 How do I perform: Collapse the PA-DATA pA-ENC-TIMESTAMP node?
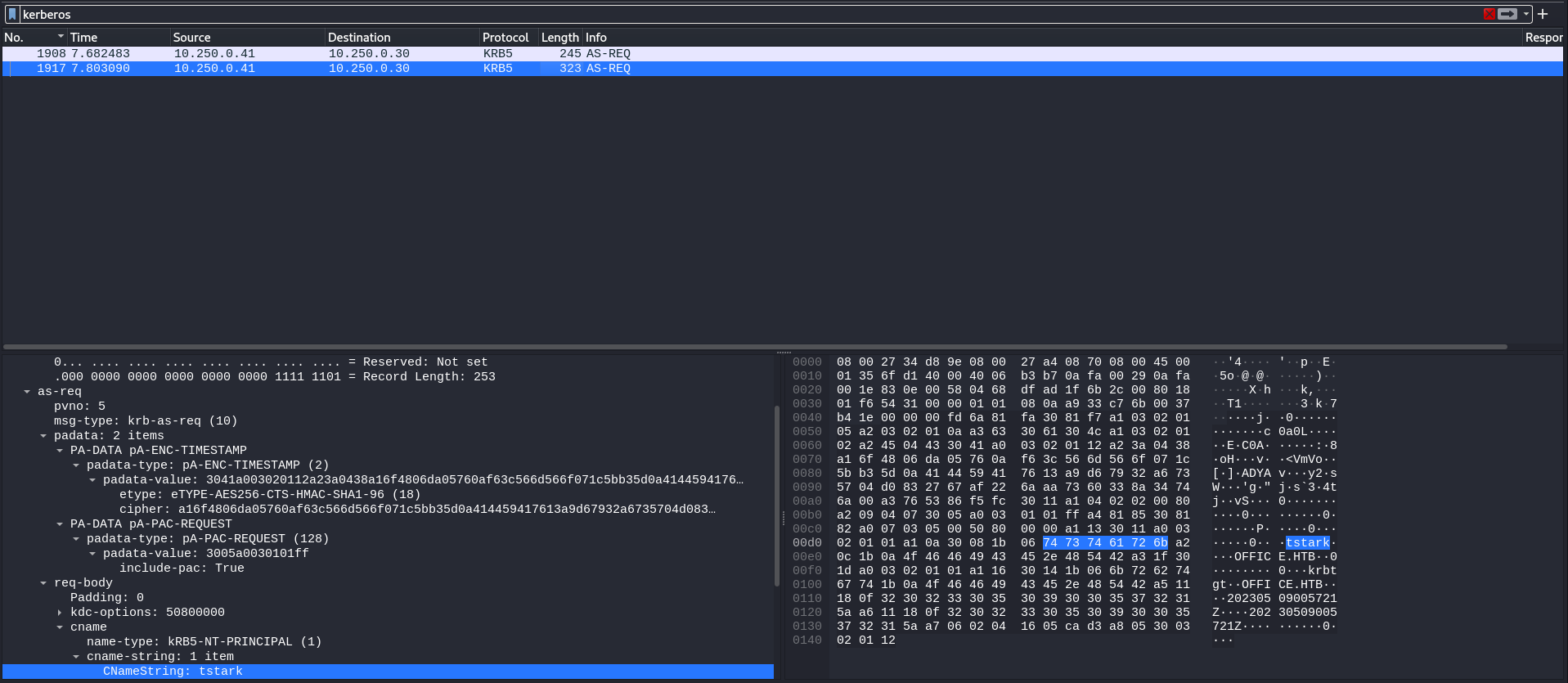click(x=60, y=451)
